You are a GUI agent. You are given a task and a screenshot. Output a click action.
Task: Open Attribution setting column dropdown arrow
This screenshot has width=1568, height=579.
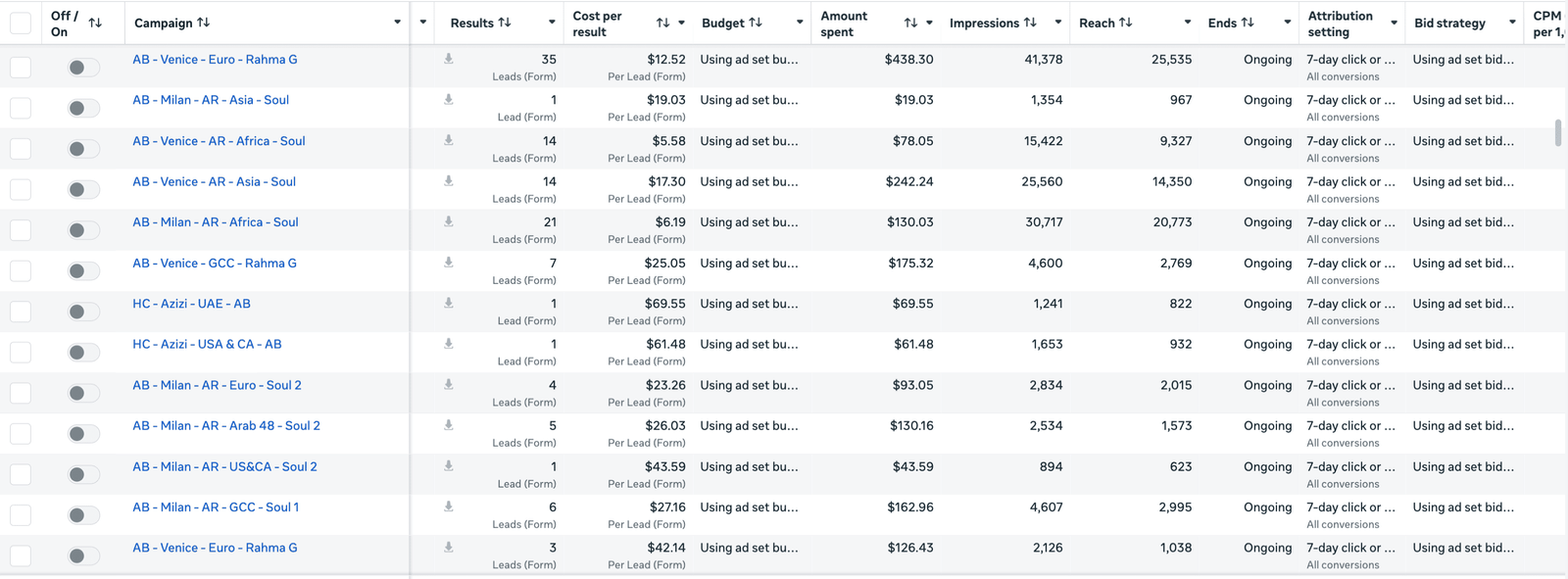(1394, 23)
